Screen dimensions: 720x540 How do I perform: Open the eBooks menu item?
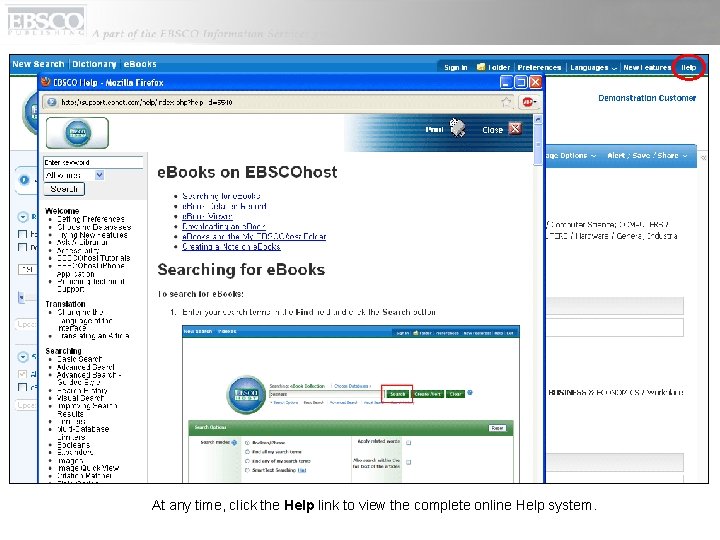[140, 64]
